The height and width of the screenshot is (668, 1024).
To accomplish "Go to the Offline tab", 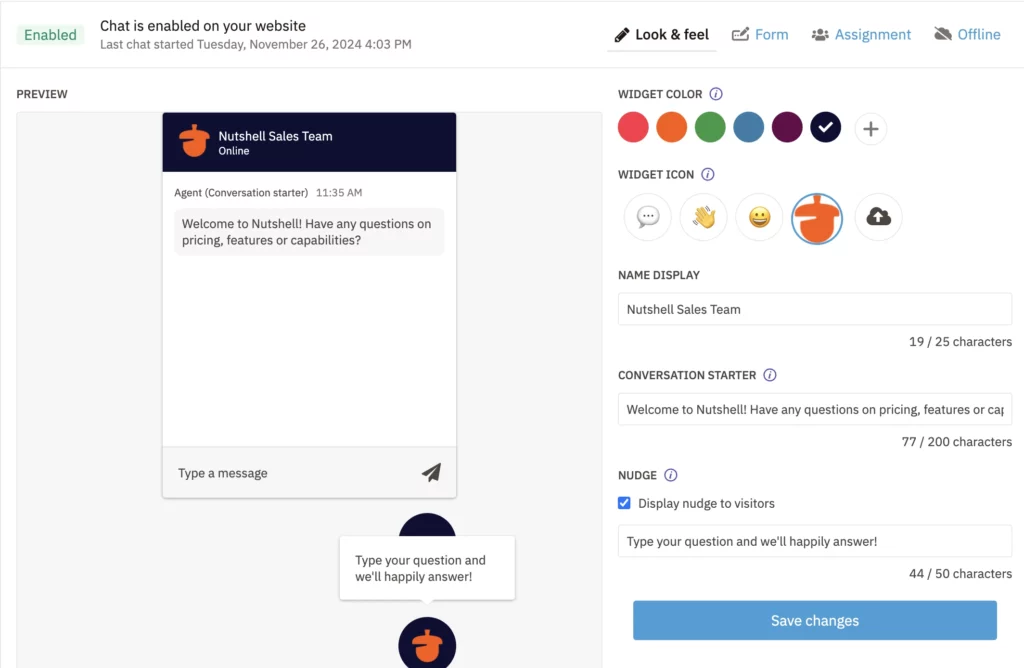I will click(967, 34).
